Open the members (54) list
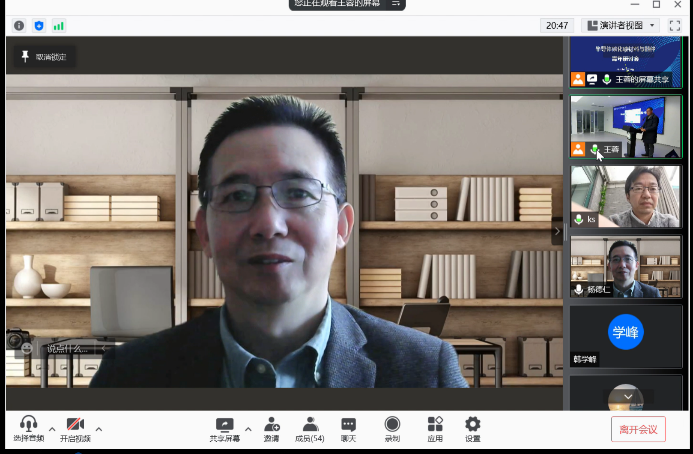Screen dimensions: 693x454 click(x=310, y=424)
